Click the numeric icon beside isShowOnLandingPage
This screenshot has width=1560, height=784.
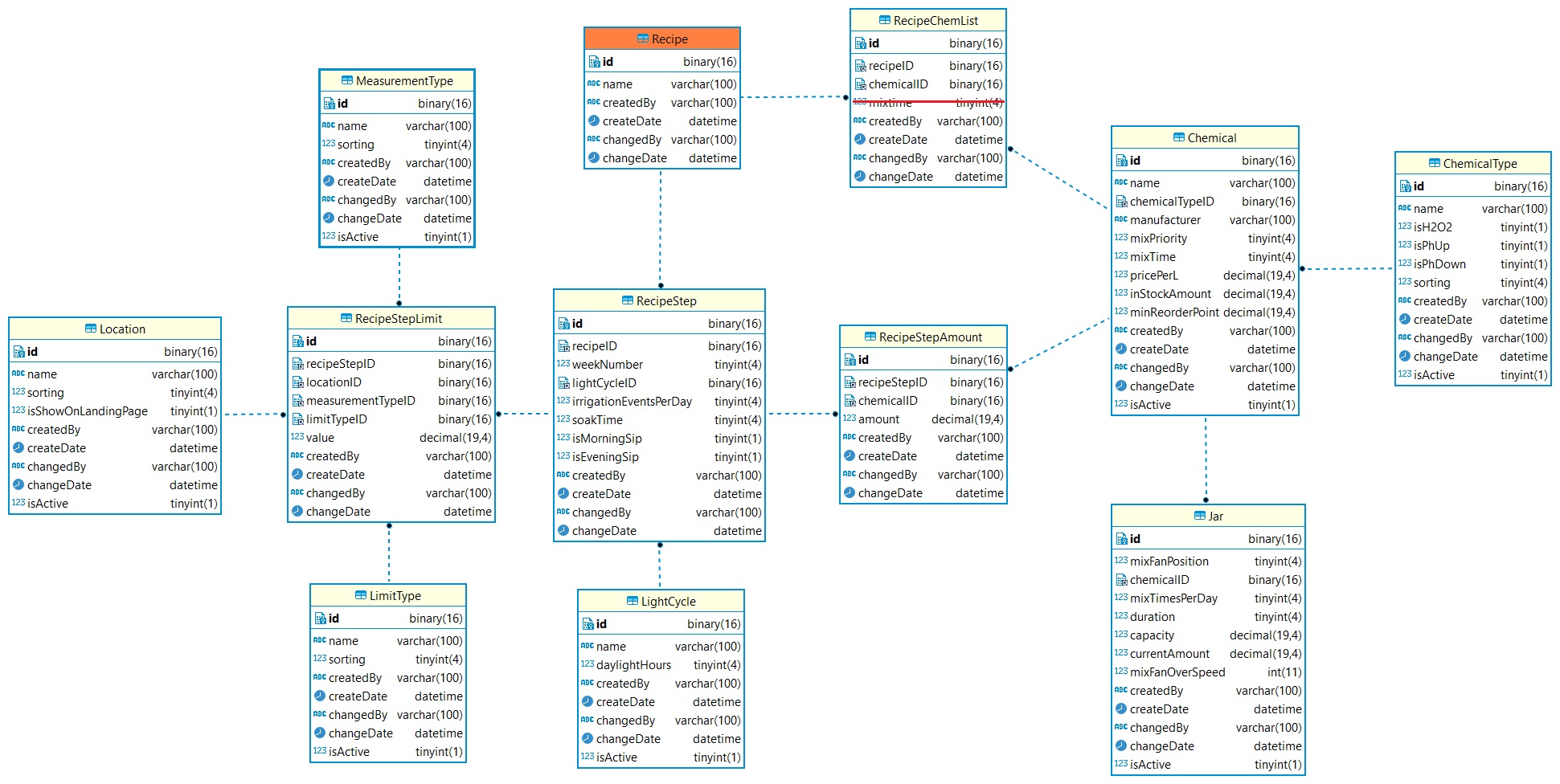(x=18, y=410)
